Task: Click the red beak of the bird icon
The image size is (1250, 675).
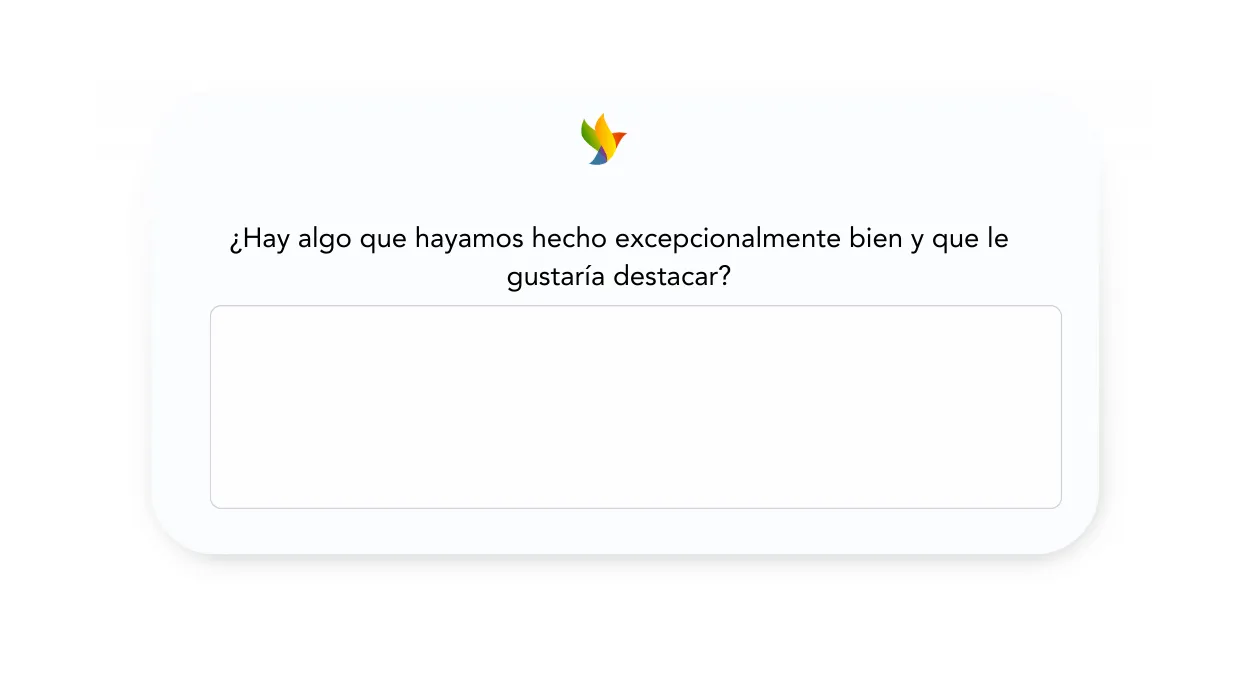Action: point(620,136)
